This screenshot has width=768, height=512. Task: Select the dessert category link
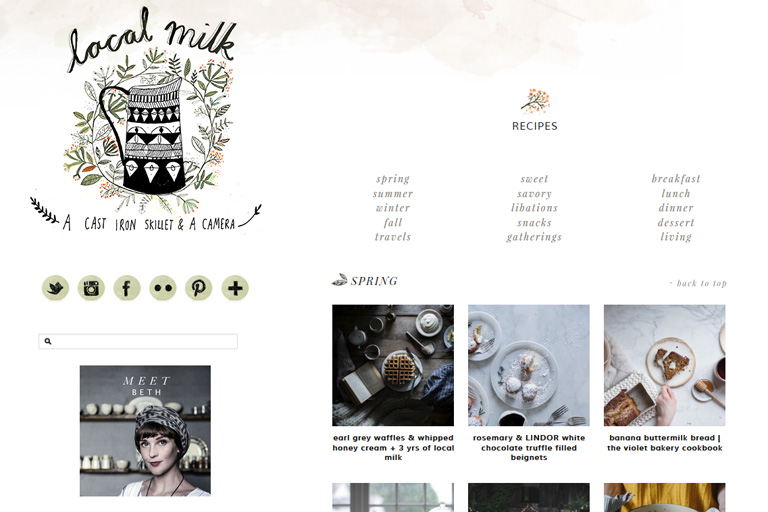tap(676, 222)
